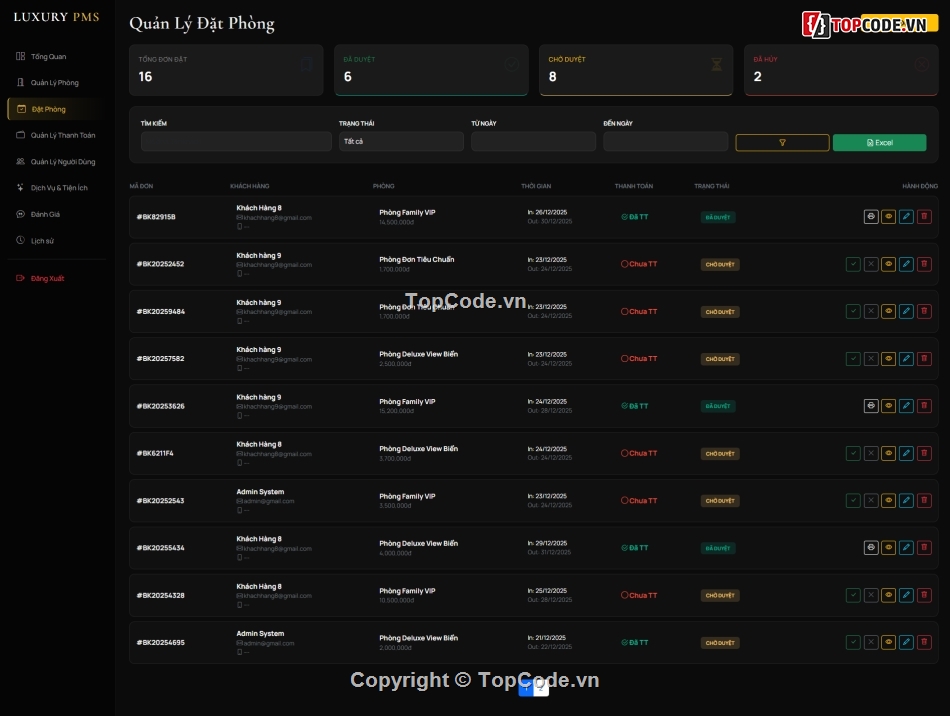Approve booking #BK20257582 with checkmark icon
The height and width of the screenshot is (716, 950).
click(853, 359)
